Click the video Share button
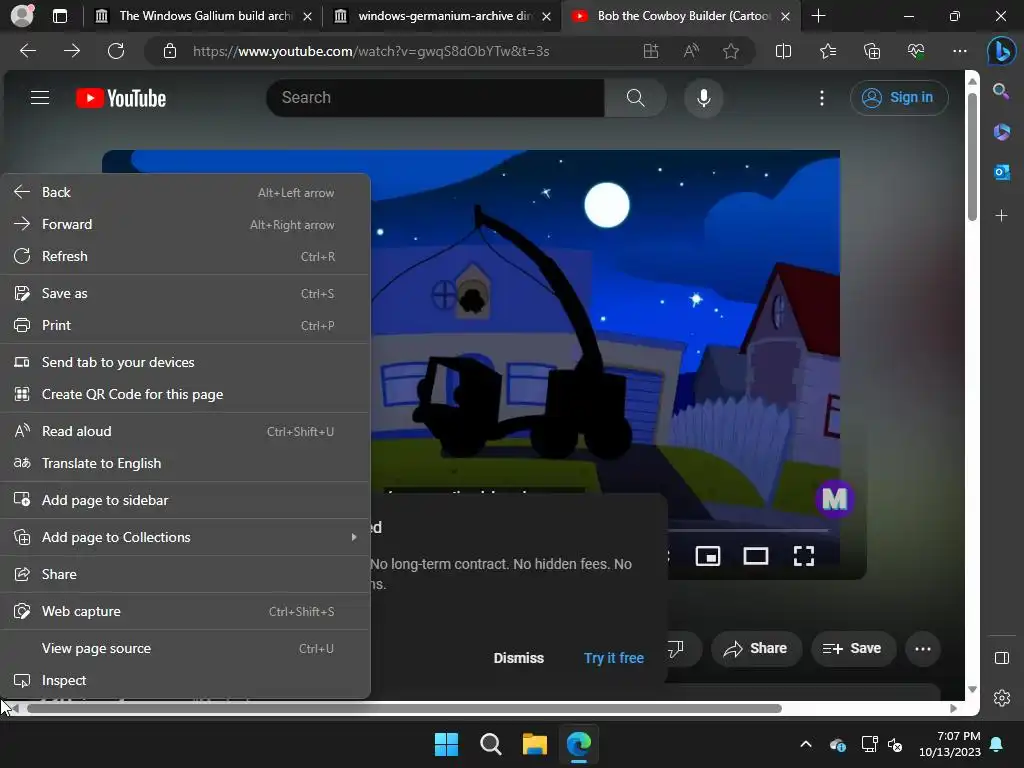 pos(756,648)
